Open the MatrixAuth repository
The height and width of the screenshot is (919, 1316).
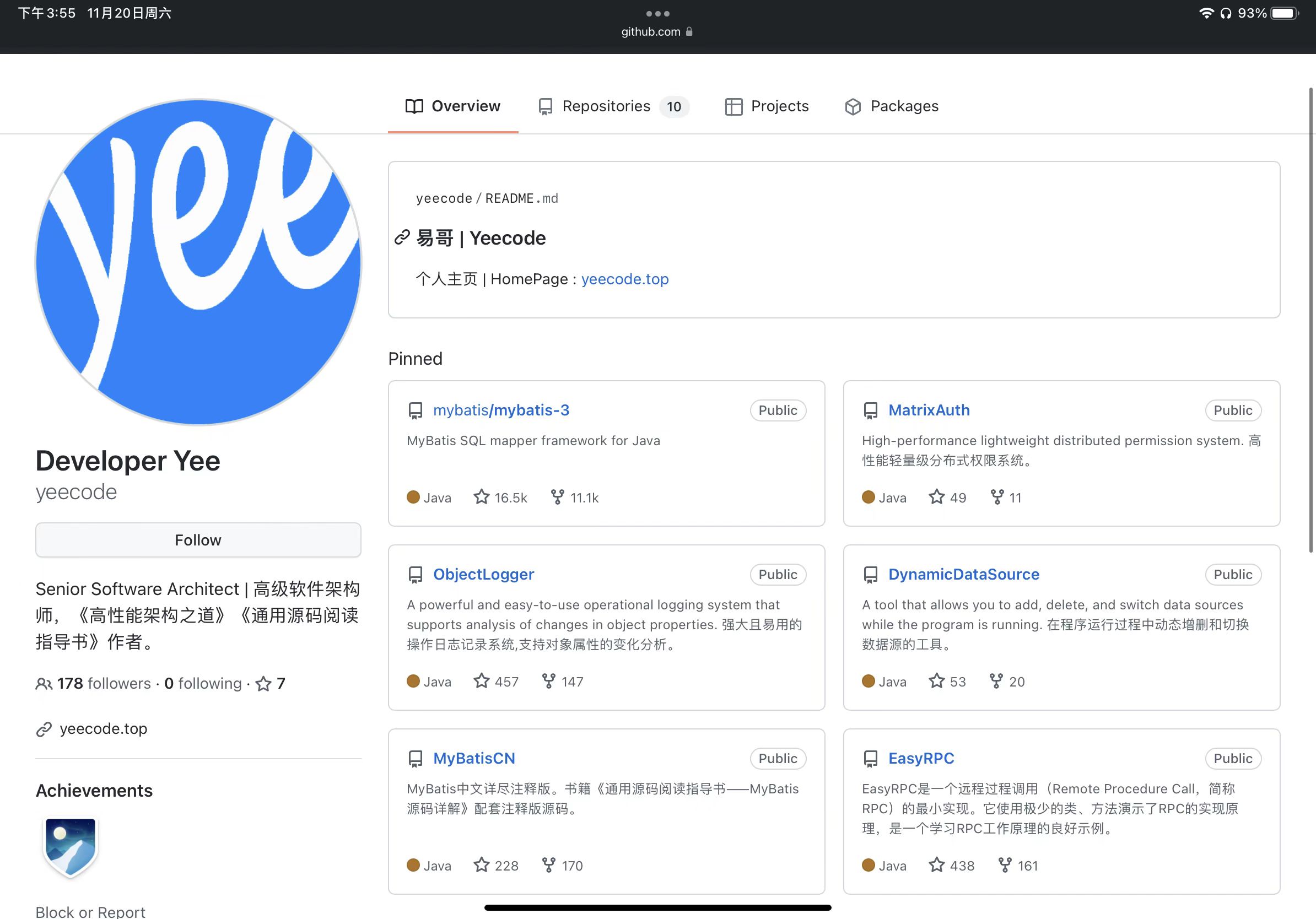click(929, 410)
